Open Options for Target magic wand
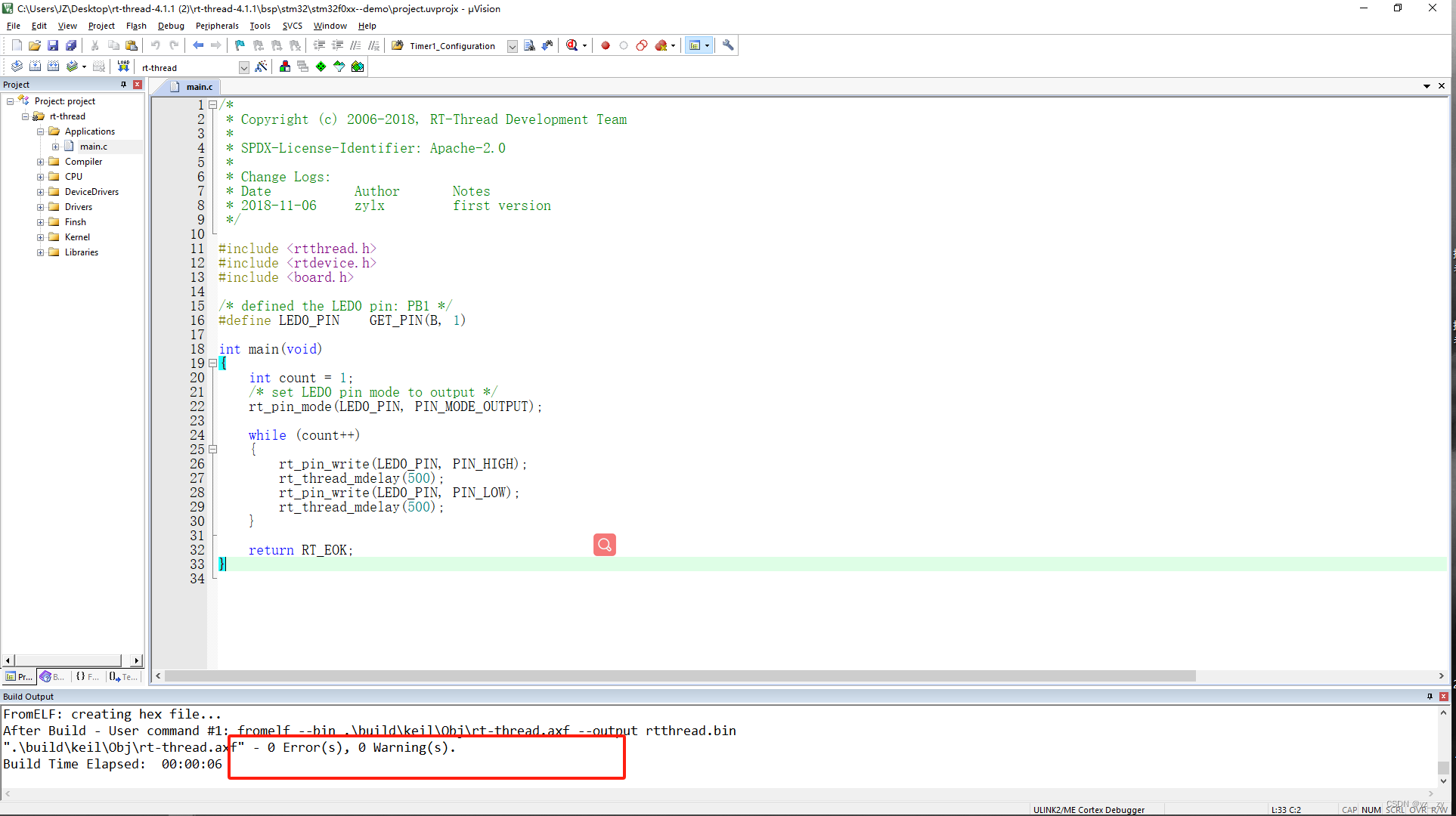Screen dimensions: 1456x816 [x=261, y=66]
